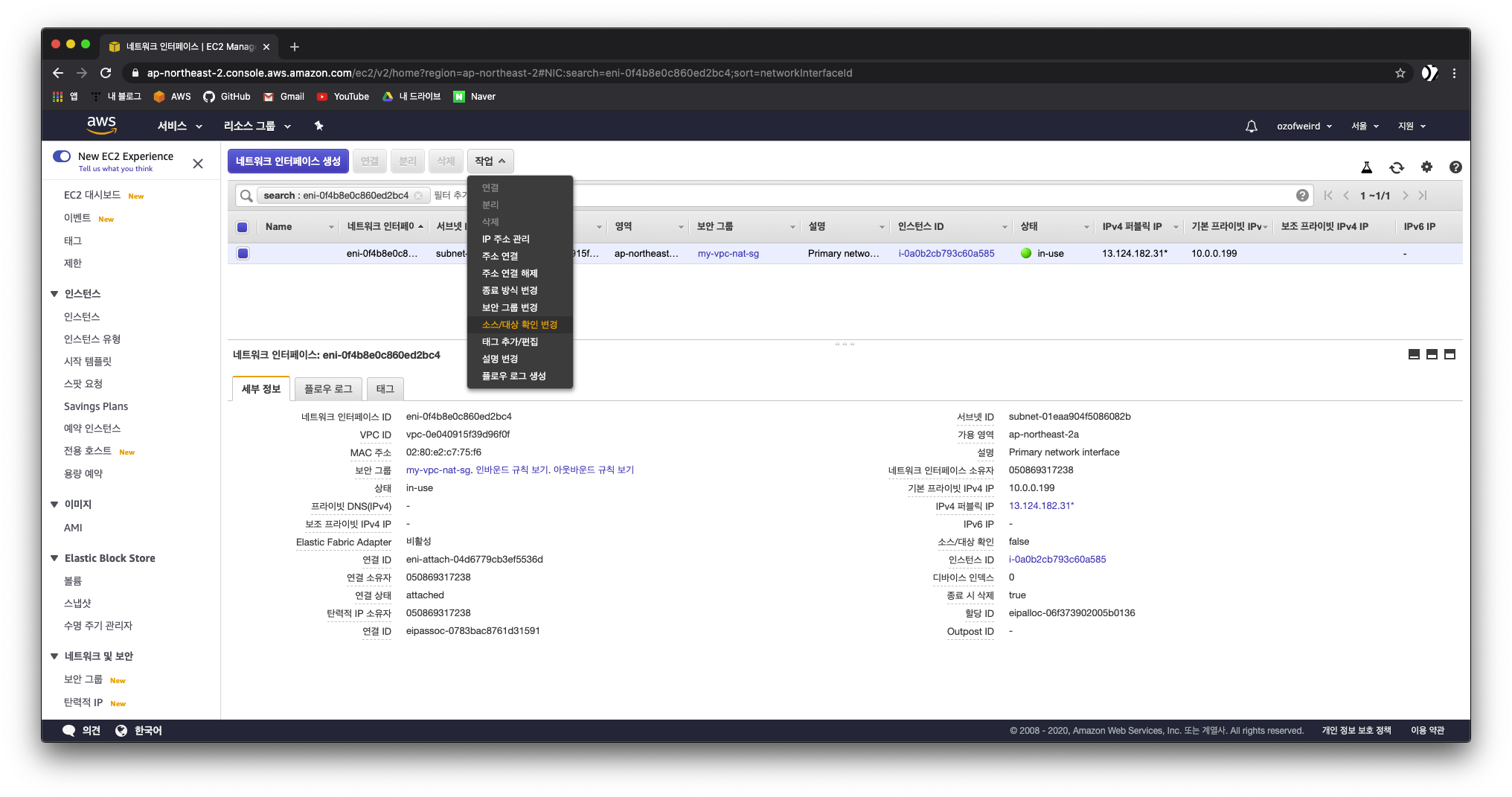Open 보안 그룹 in sidebar
The height and width of the screenshot is (797, 1512).
[83, 679]
